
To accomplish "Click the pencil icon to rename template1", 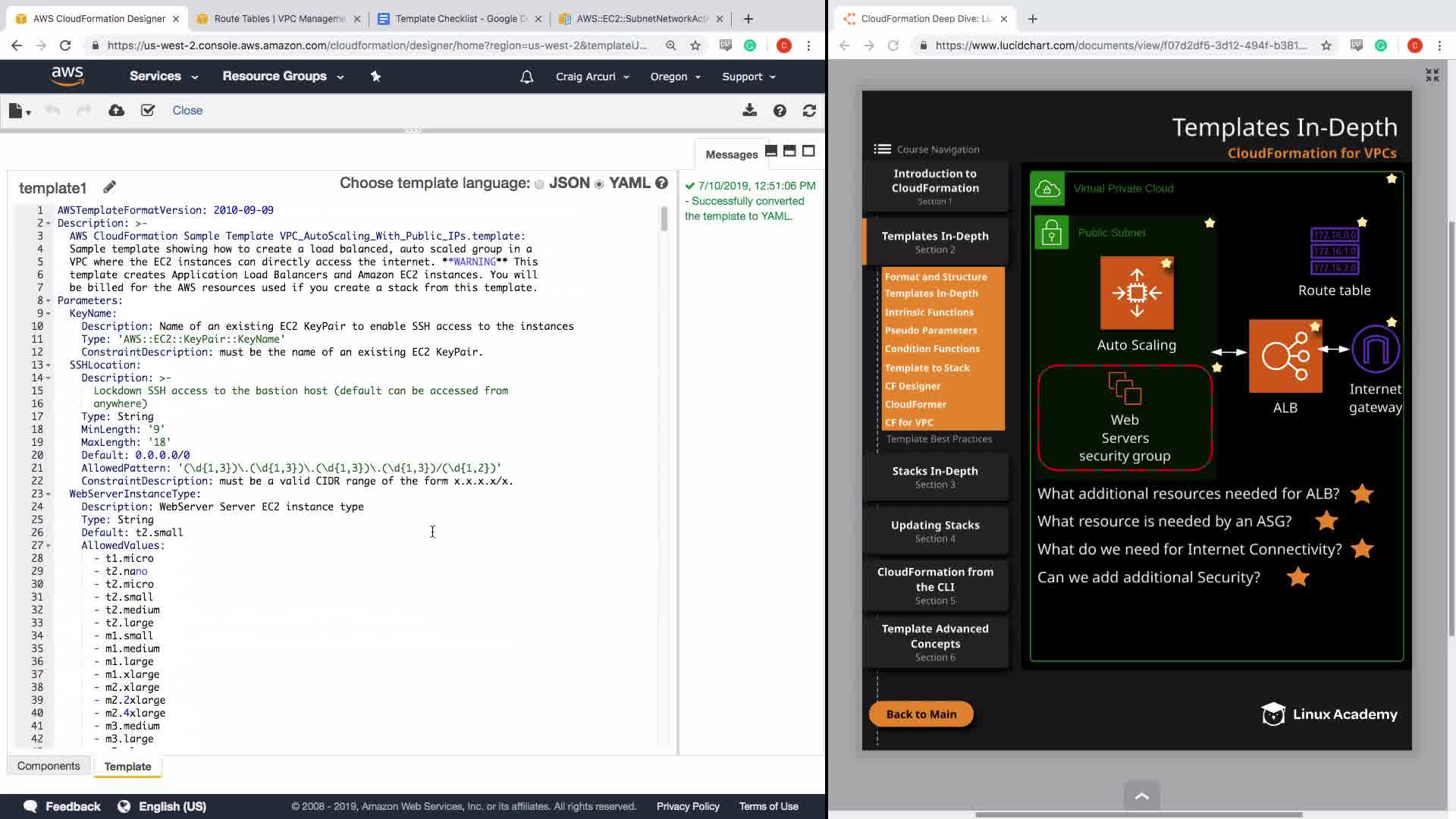I will 109,187.
